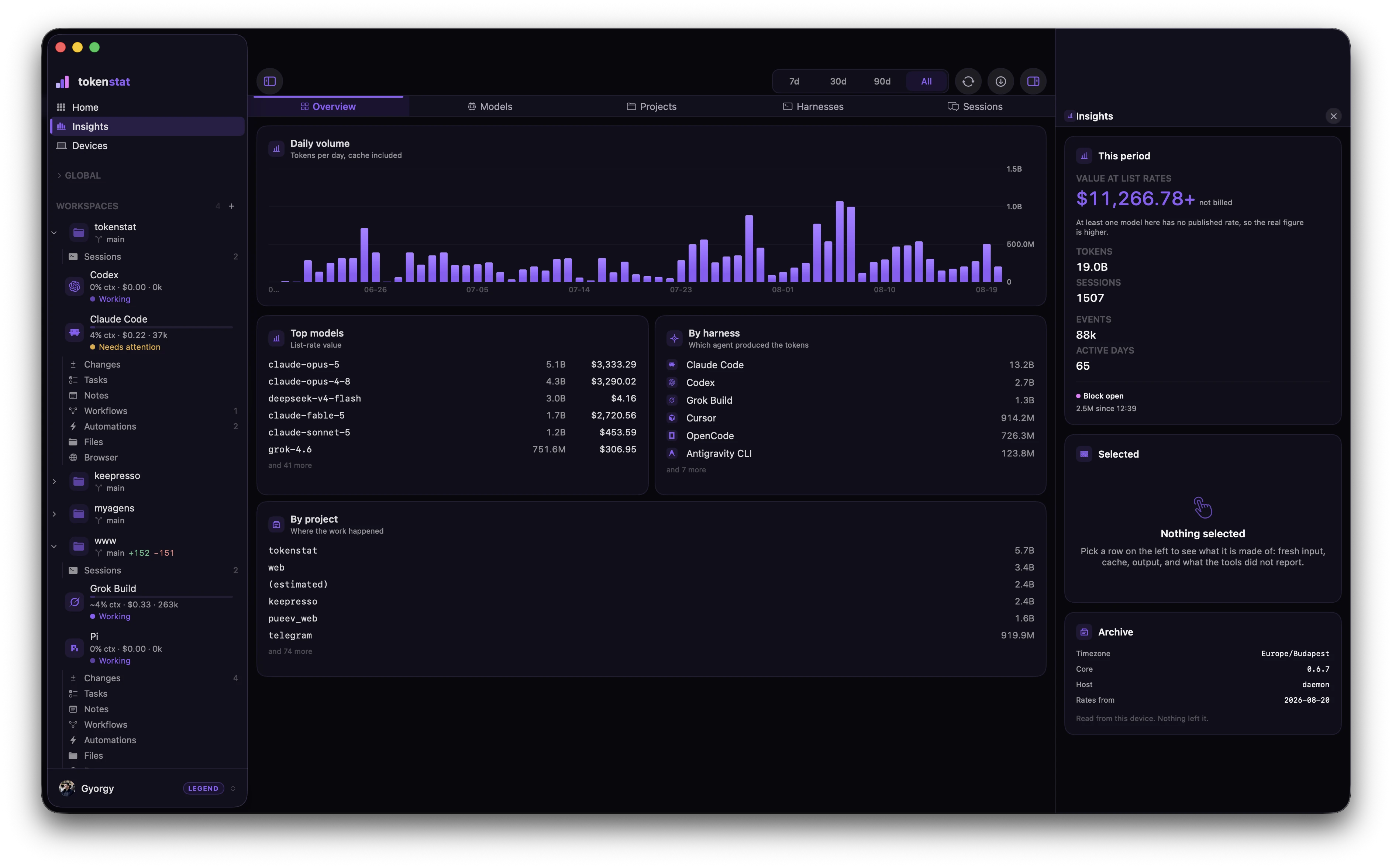The image size is (1392, 868).
Task: Toggle the right Insights panel icon
Action: pyautogui.click(x=1033, y=81)
